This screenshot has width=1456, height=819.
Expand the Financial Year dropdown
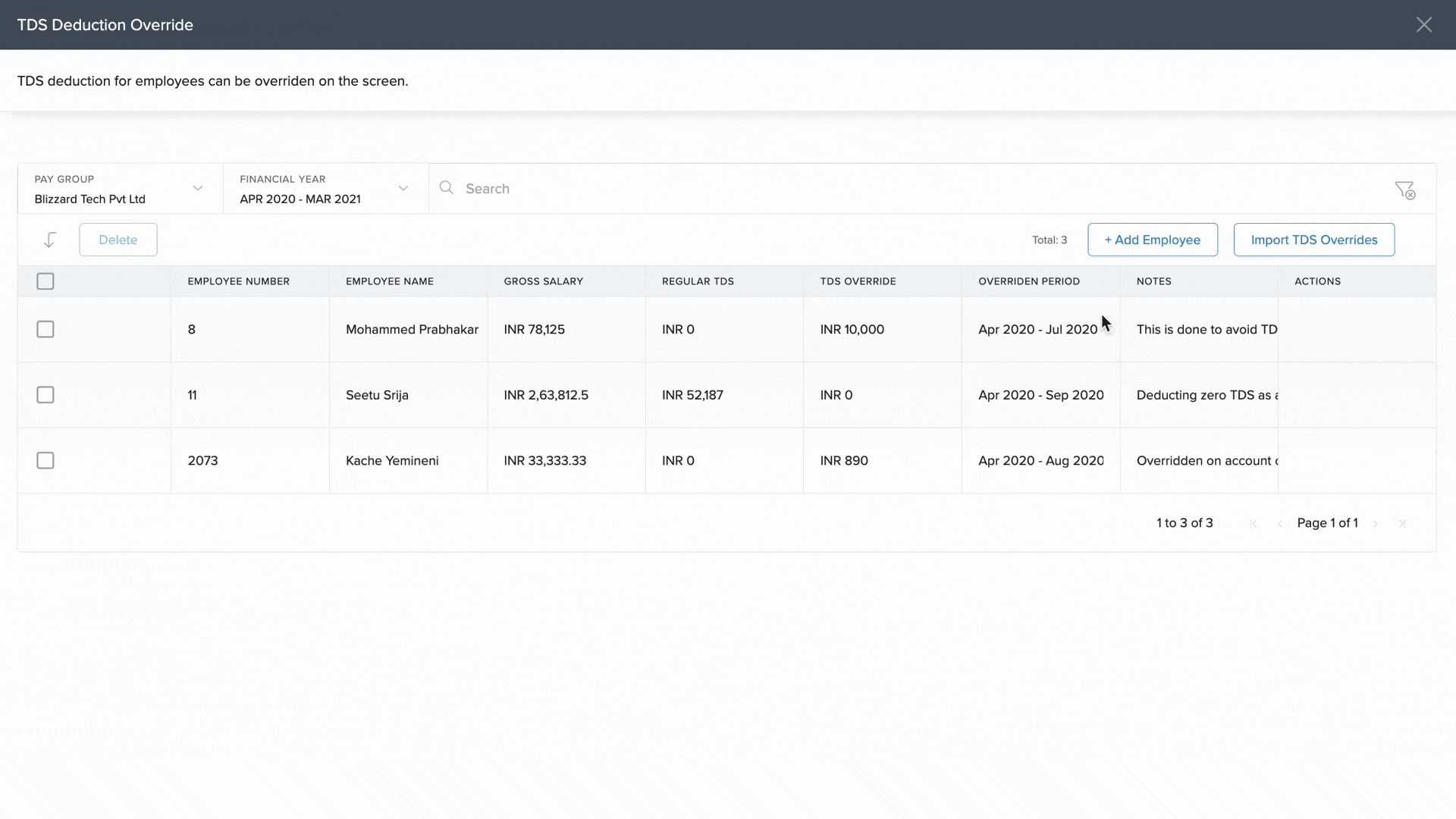click(x=325, y=189)
